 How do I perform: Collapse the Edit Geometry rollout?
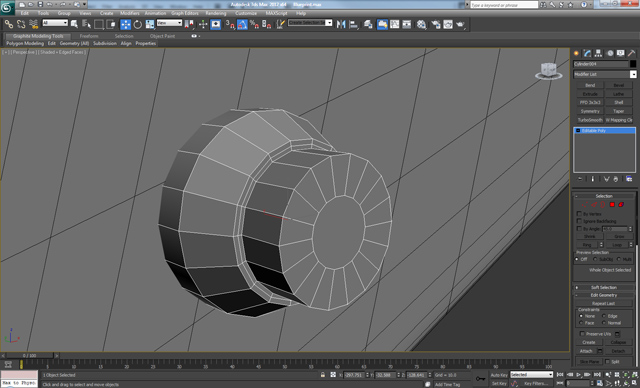click(x=604, y=295)
